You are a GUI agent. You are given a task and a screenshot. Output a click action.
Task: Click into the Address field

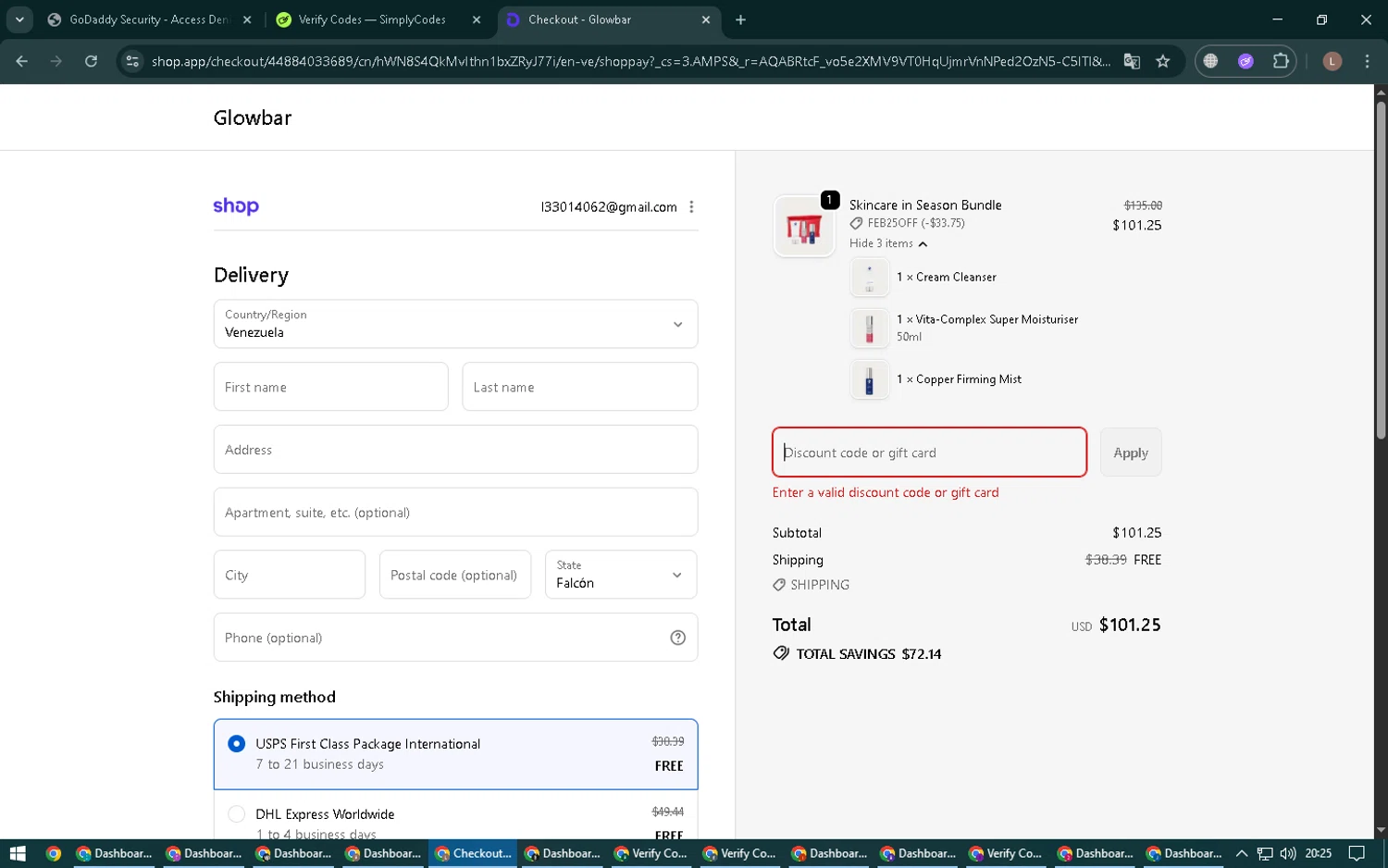pos(455,450)
